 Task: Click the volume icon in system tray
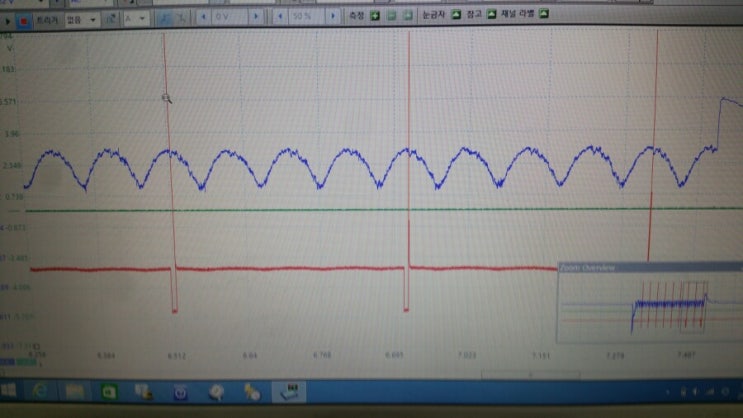[696, 391]
